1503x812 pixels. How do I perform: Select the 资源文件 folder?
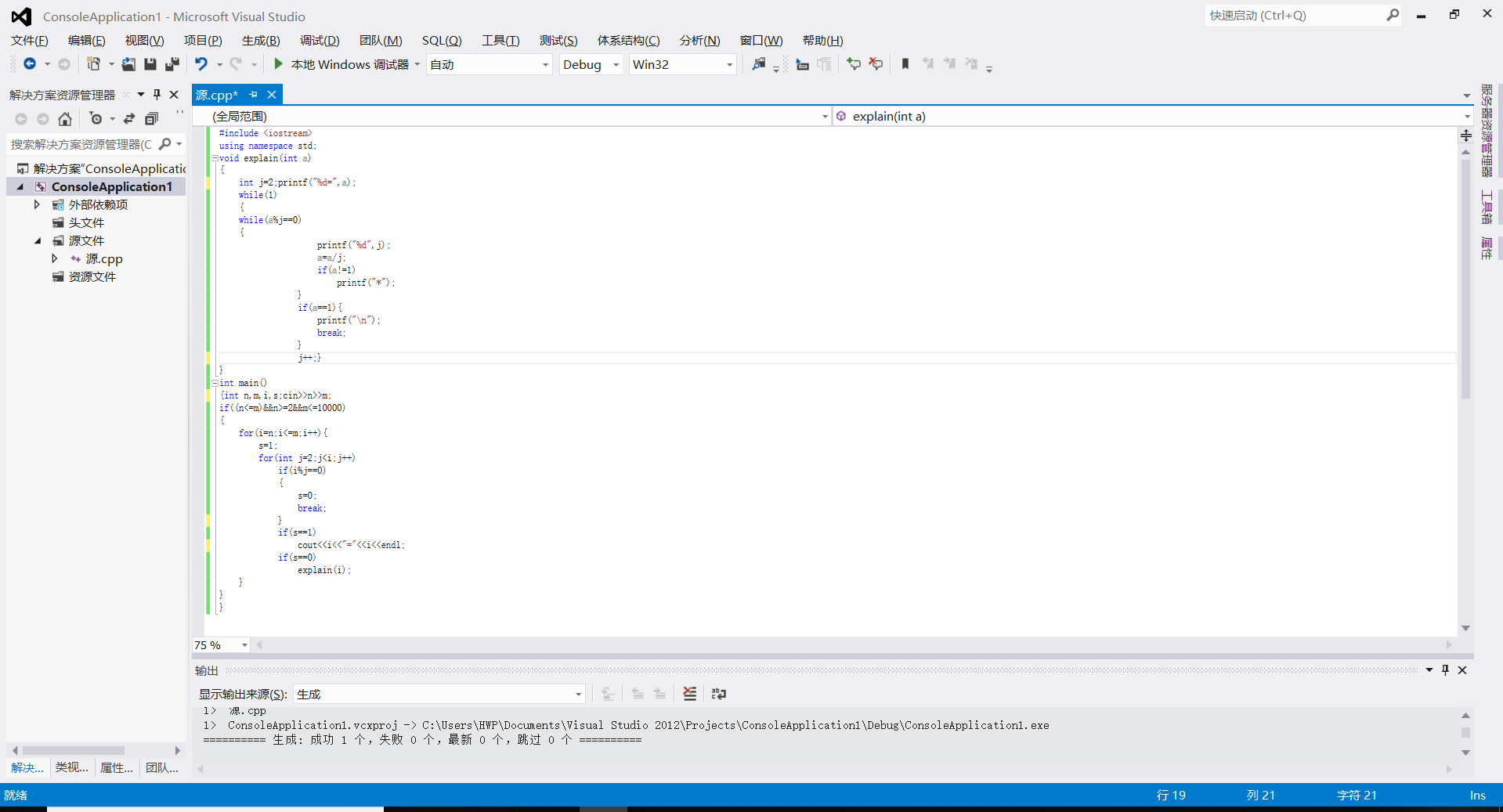click(x=92, y=276)
